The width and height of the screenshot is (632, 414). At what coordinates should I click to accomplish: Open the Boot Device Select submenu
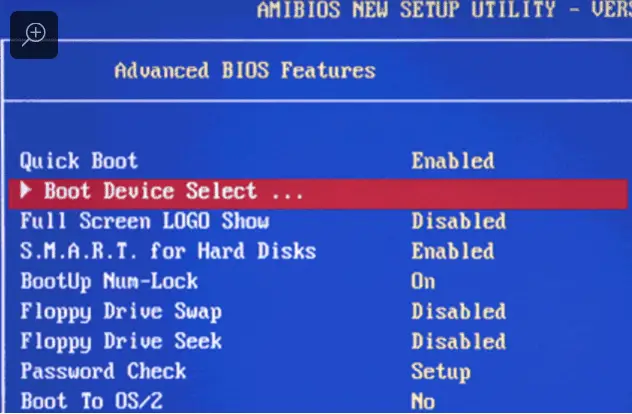pos(318,194)
